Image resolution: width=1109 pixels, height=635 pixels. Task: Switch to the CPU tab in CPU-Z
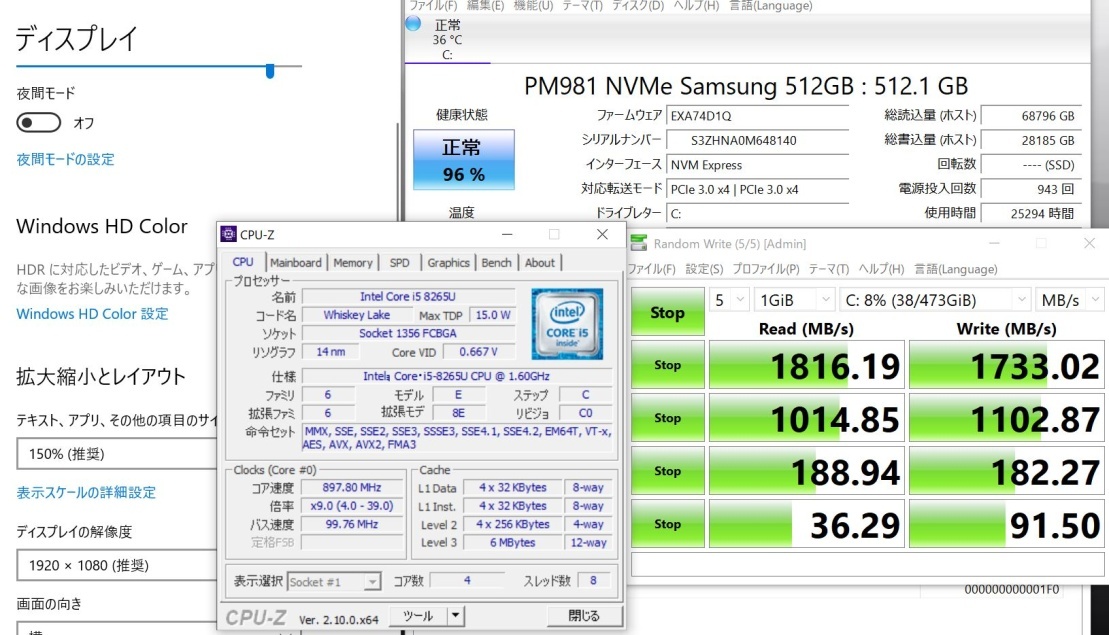pyautogui.click(x=243, y=262)
